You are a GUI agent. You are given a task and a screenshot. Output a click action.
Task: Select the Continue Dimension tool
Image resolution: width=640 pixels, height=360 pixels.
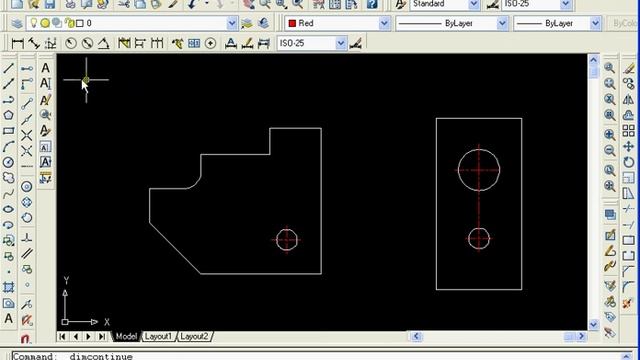[x=157, y=43]
